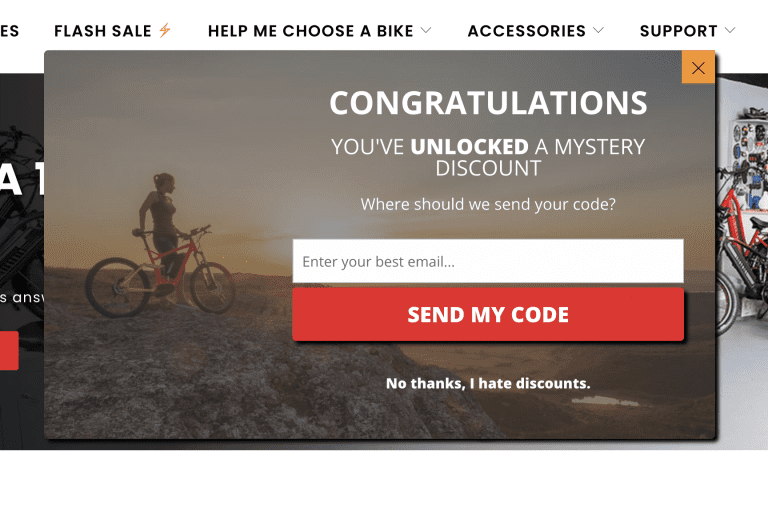Open the Accessories menu label
The image size is (768, 512).
point(526,31)
